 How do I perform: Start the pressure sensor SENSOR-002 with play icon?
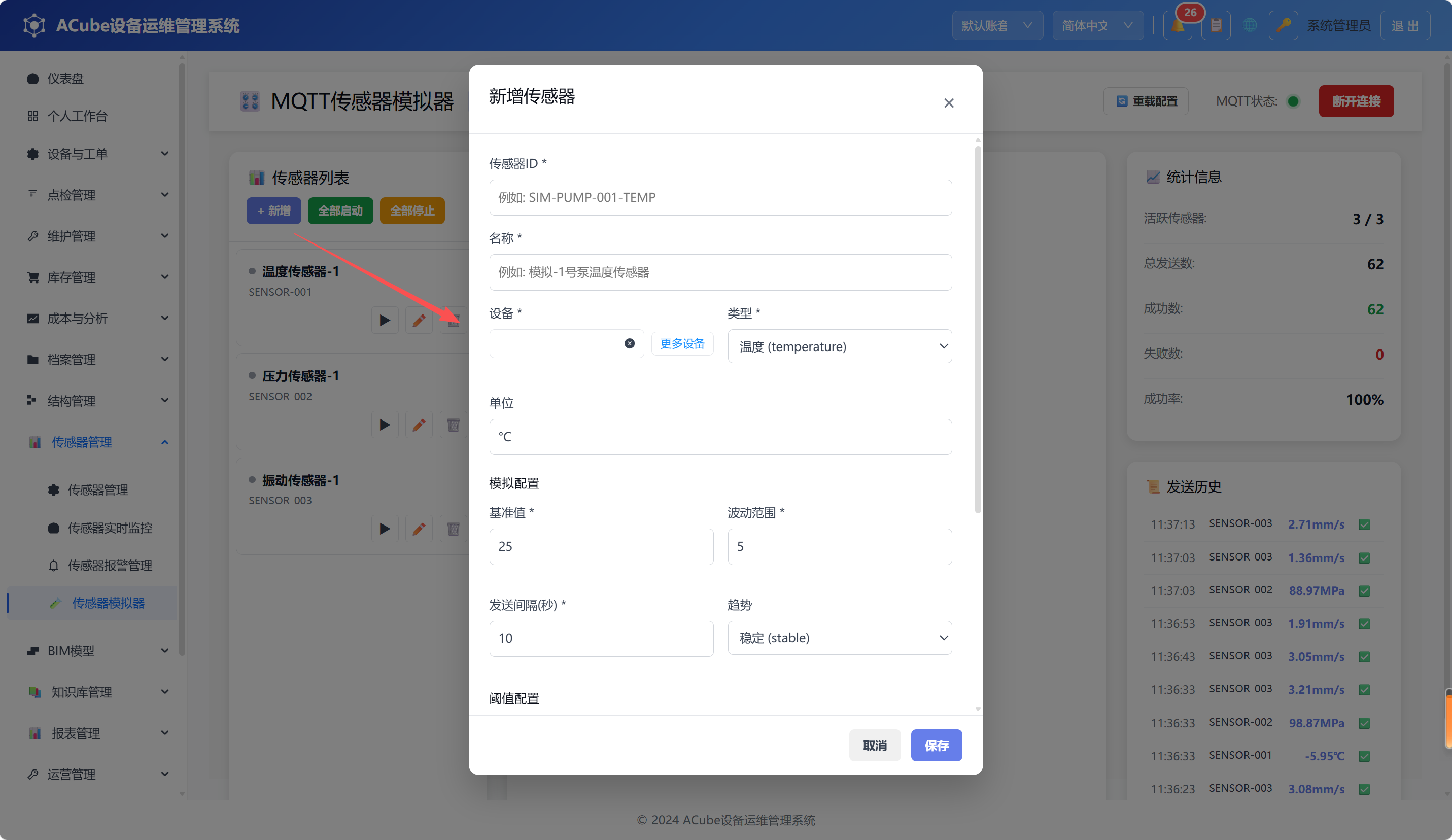[385, 425]
